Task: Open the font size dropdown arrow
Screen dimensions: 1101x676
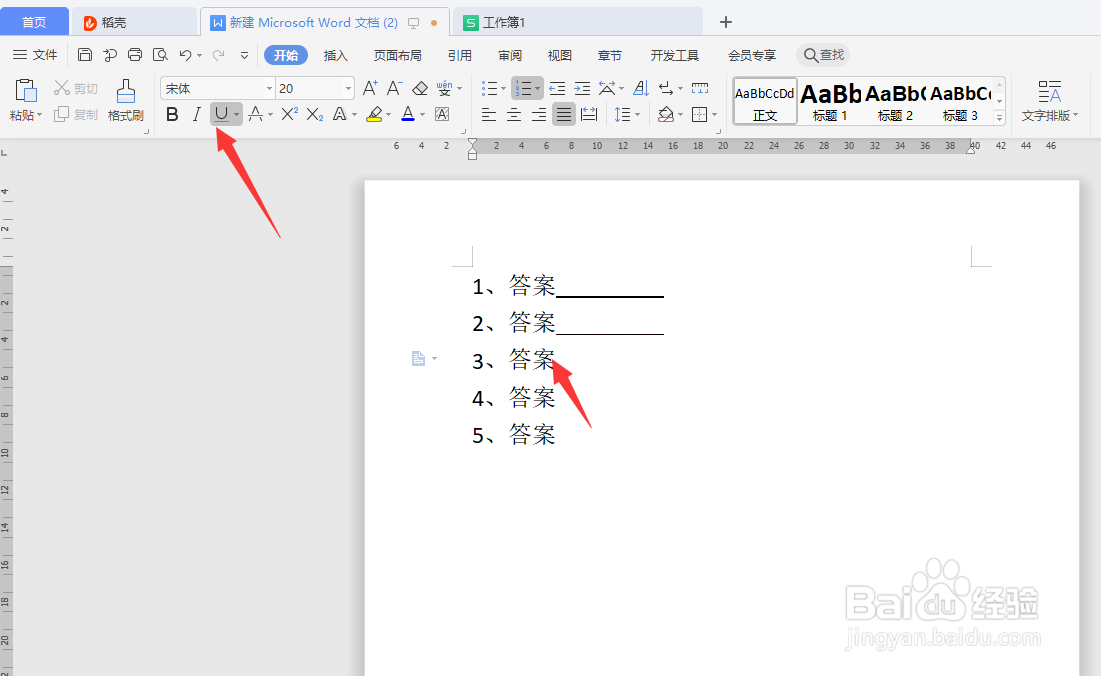Action: [348, 88]
